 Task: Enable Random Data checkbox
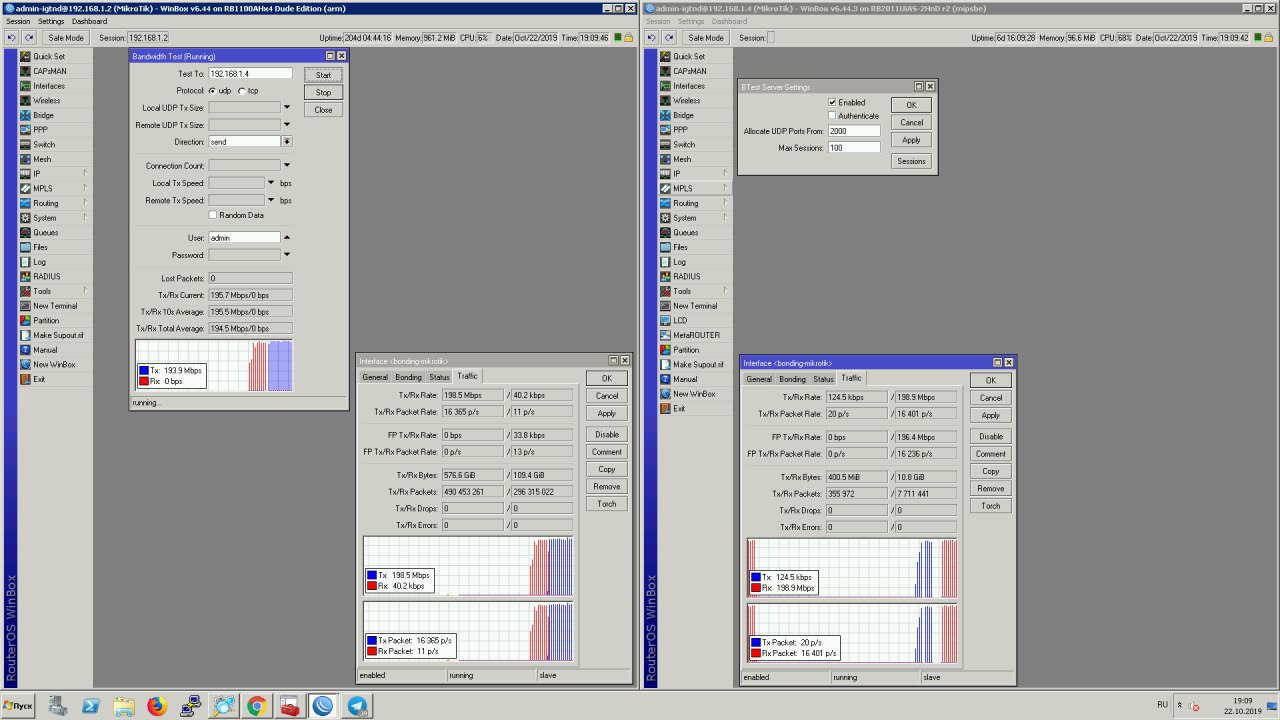point(213,215)
